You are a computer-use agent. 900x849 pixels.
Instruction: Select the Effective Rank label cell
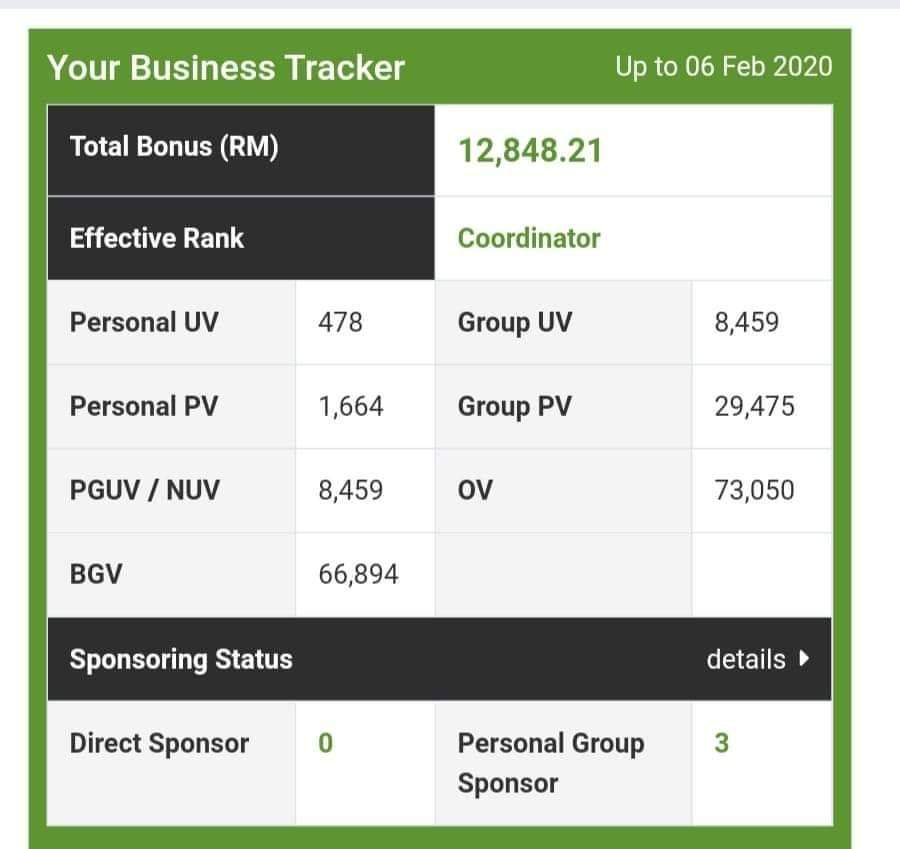tap(157, 238)
